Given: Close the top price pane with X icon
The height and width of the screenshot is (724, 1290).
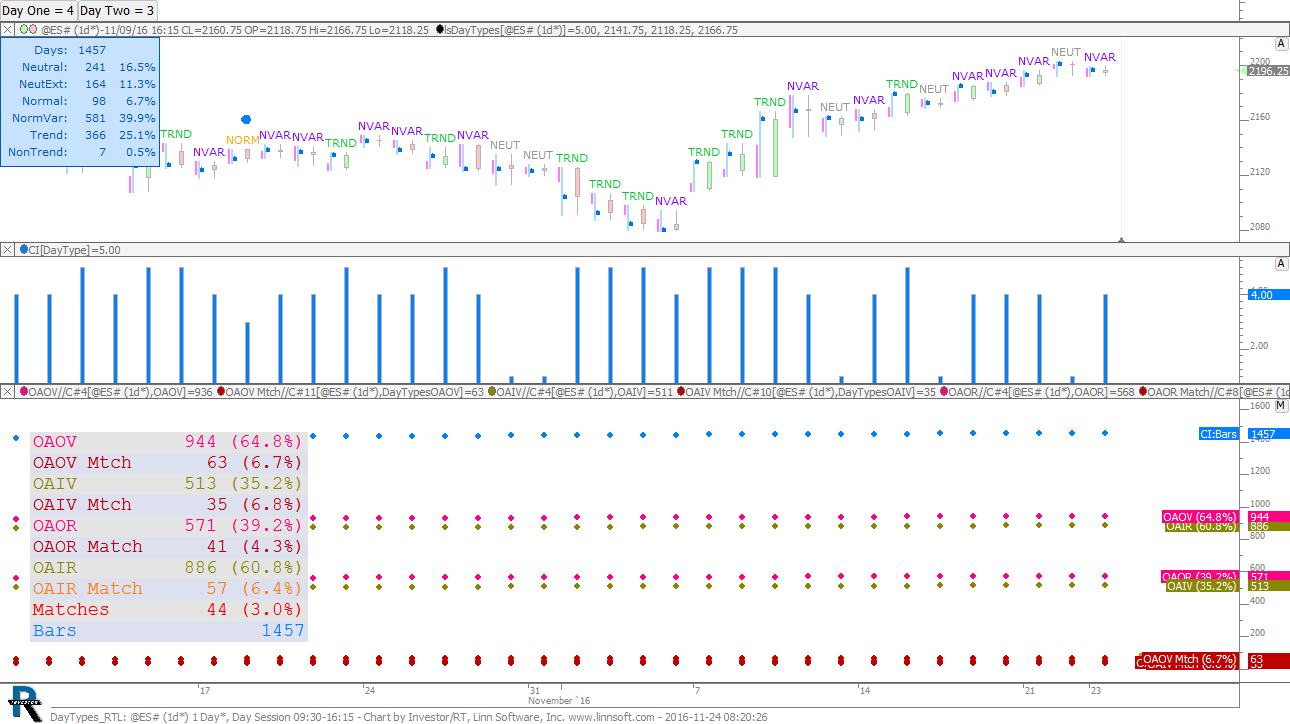Looking at the screenshot, I should pyautogui.click(x=8, y=30).
